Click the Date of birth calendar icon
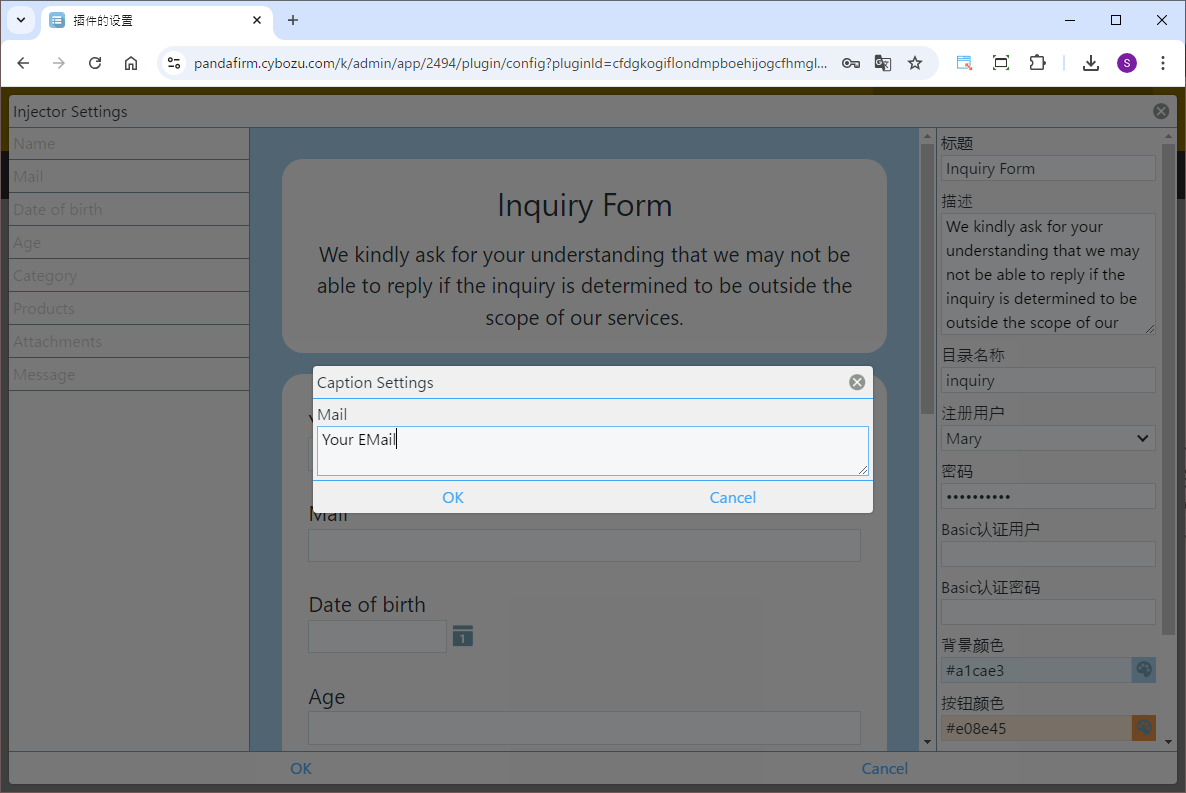This screenshot has width=1186, height=793. point(462,636)
